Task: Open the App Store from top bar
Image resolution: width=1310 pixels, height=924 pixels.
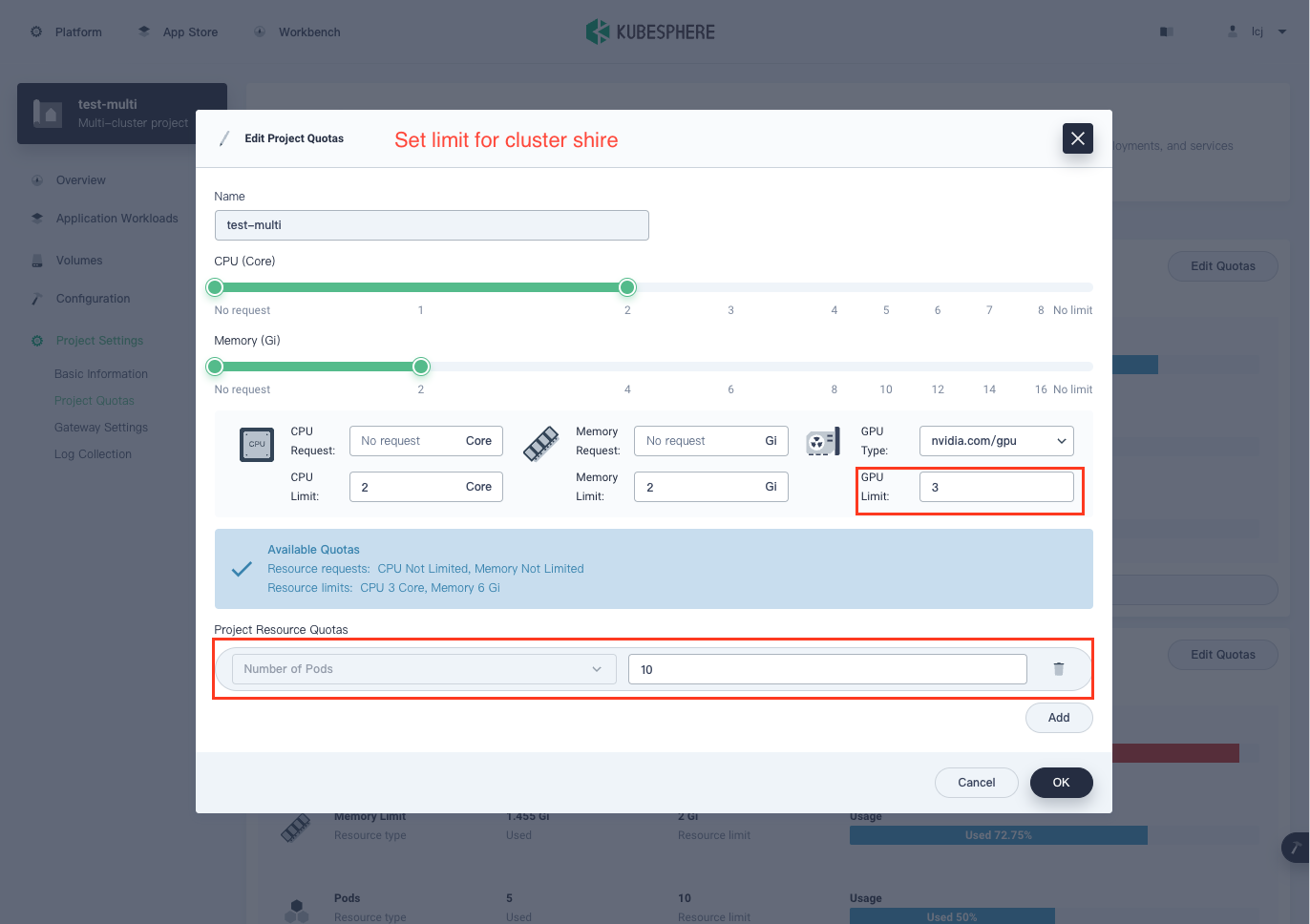Action: point(142,31)
